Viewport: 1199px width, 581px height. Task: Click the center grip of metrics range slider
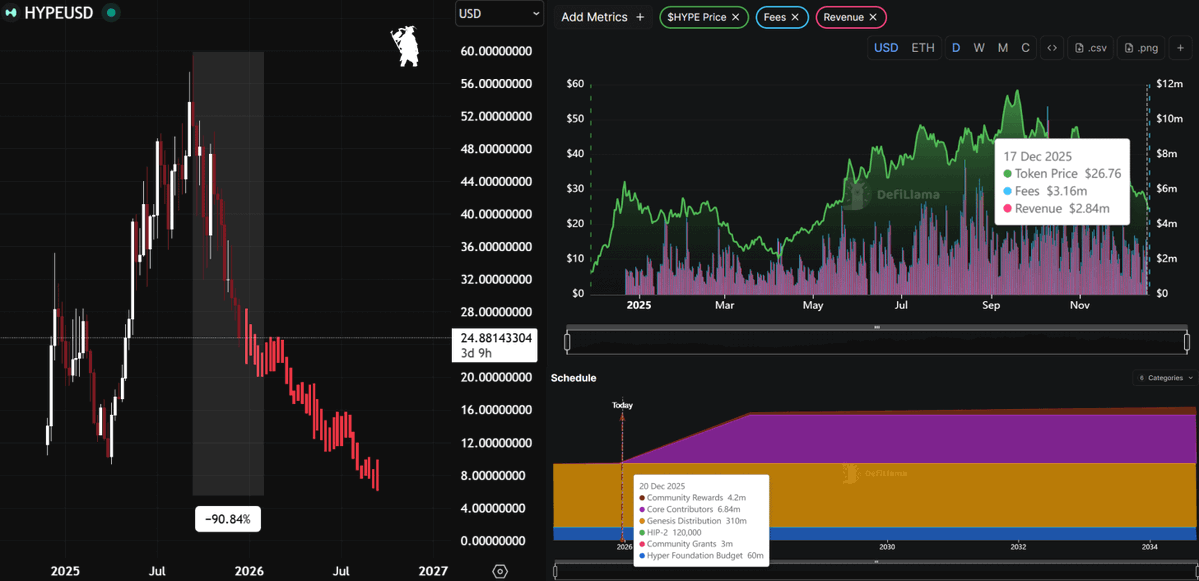(877, 327)
